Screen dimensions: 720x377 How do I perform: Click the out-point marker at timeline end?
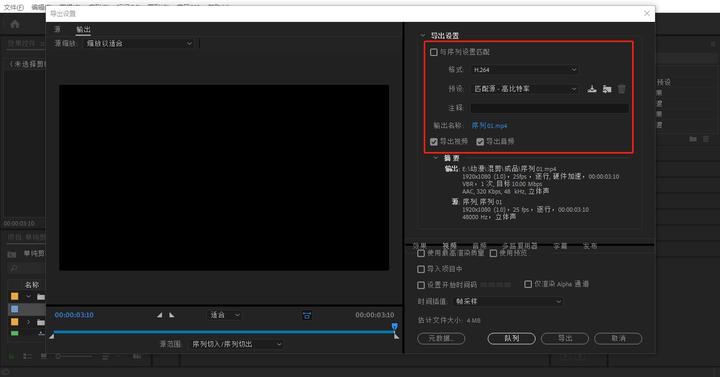396,336
